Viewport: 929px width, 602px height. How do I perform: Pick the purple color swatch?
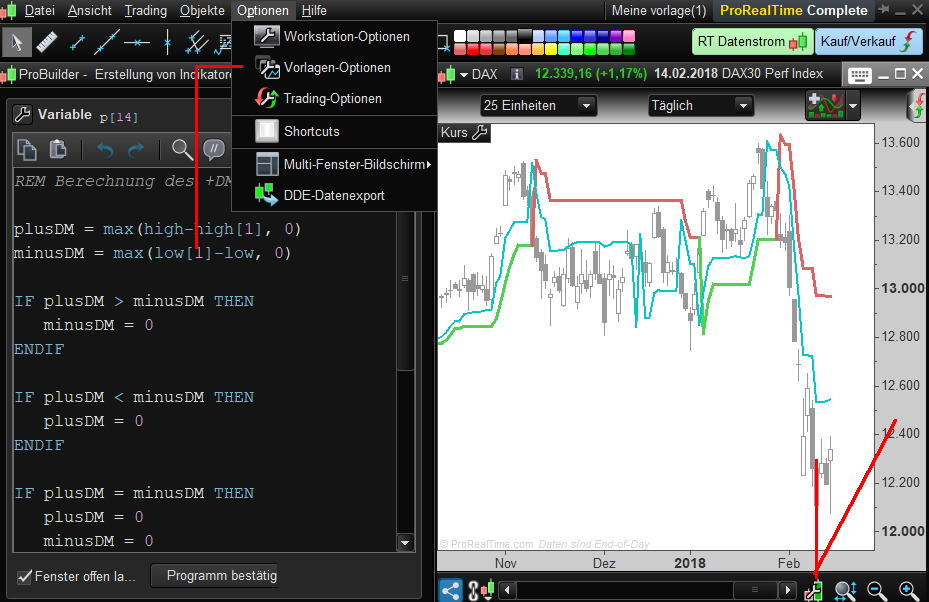coord(616,36)
